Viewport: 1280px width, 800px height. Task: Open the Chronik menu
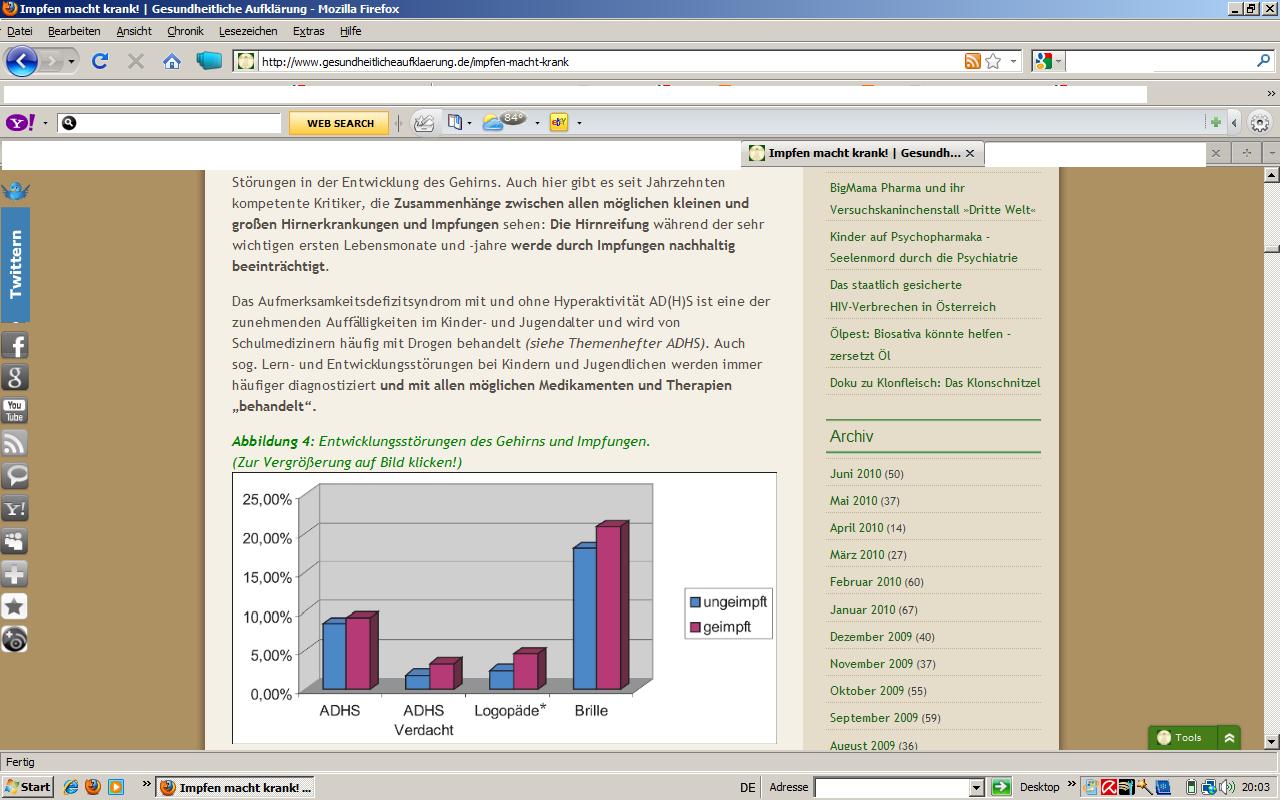[185, 31]
